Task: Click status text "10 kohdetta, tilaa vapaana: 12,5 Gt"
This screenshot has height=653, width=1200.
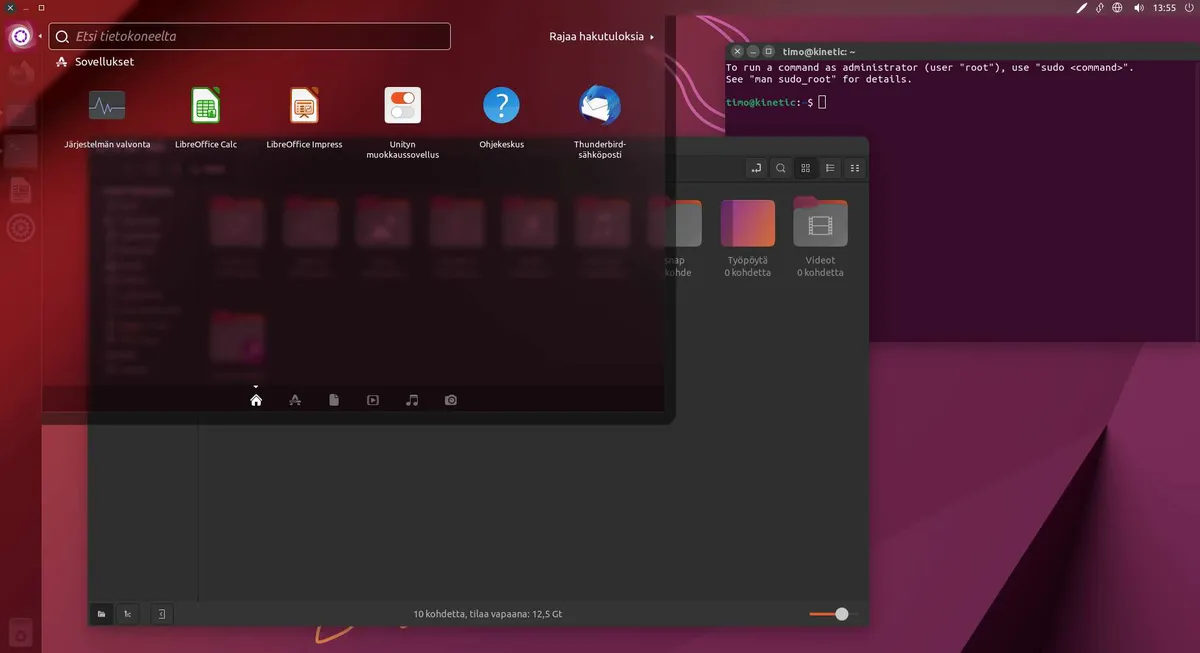Action: pyautogui.click(x=487, y=614)
